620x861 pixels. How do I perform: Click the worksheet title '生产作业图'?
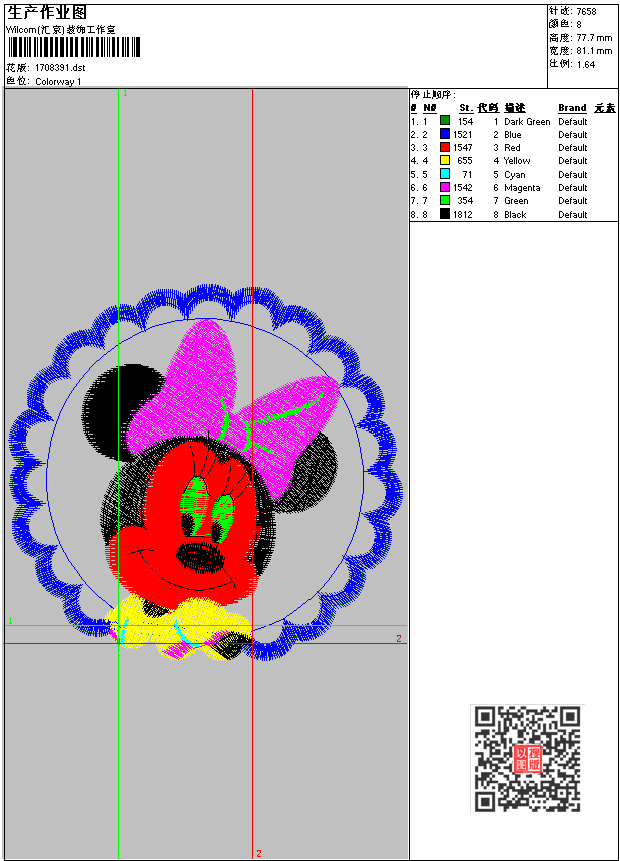point(47,13)
